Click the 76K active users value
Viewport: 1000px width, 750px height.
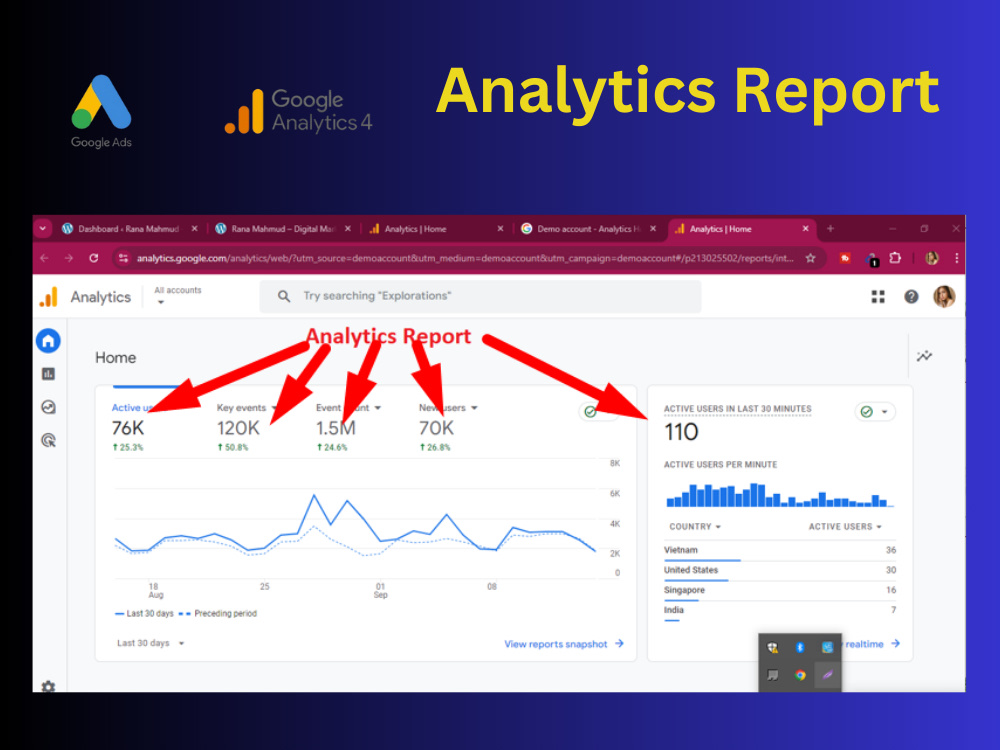(128, 429)
